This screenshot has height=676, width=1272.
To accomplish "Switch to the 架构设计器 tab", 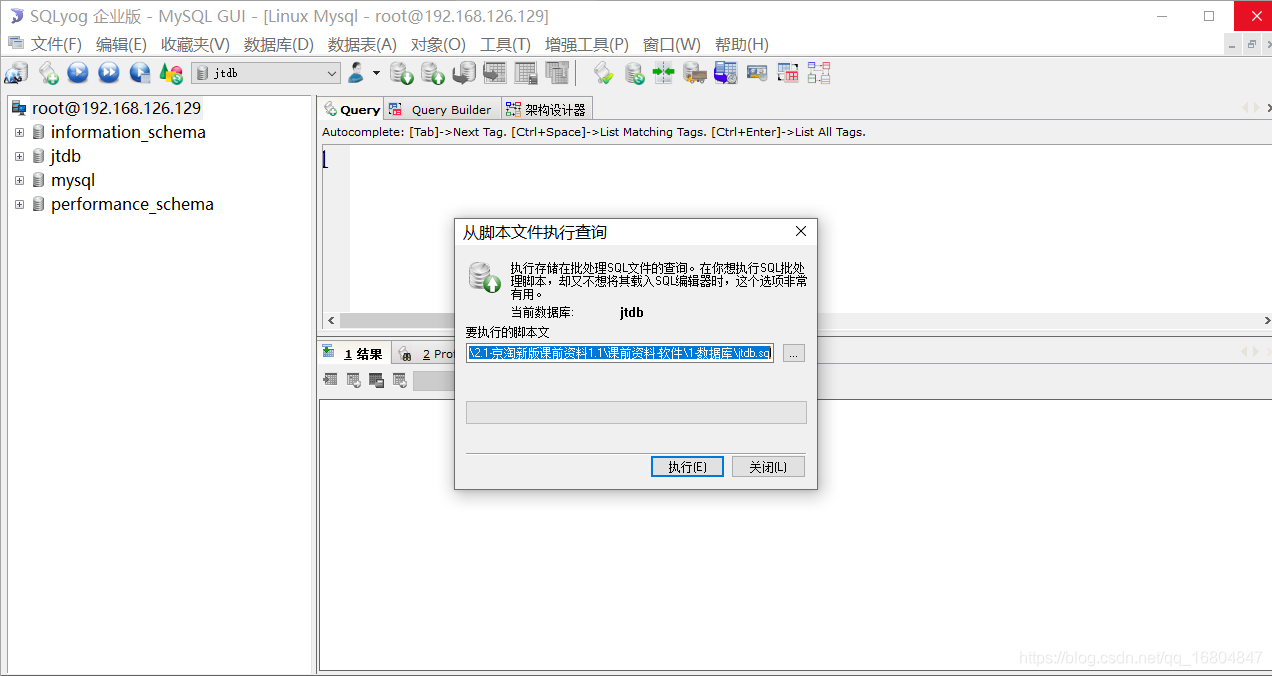I will pyautogui.click(x=548, y=108).
